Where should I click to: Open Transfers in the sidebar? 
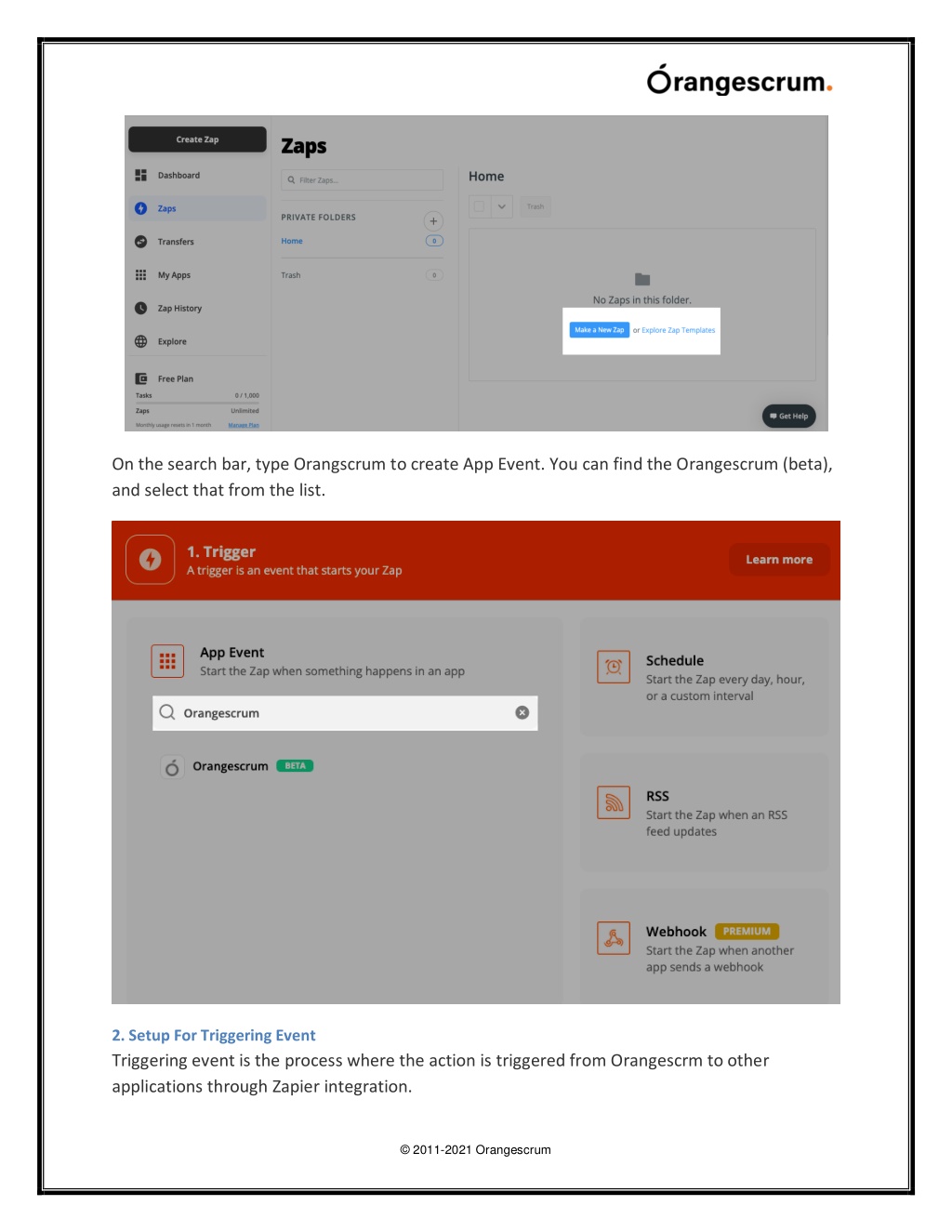[x=197, y=242]
